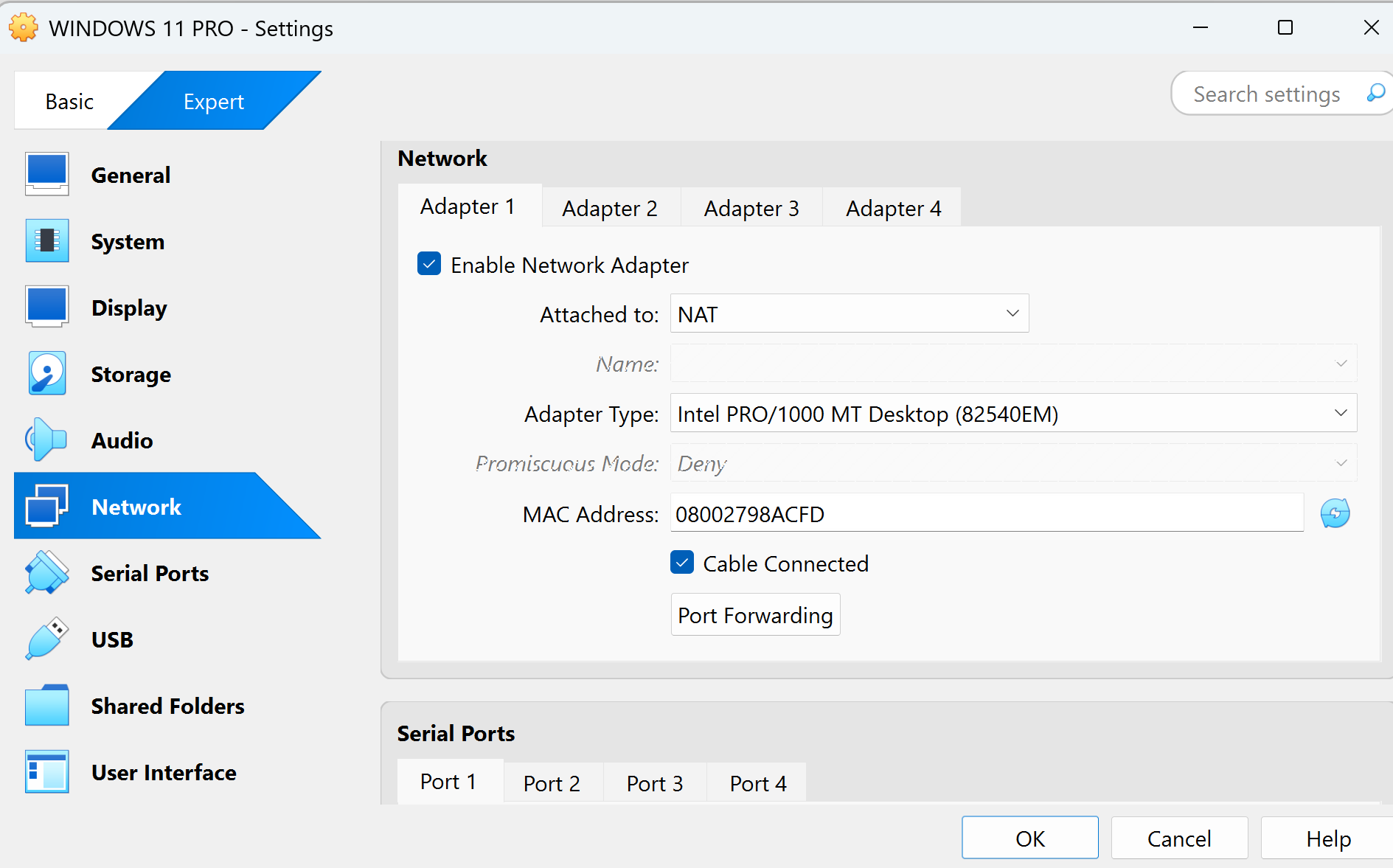Click the User Interface layout icon

tap(46, 772)
